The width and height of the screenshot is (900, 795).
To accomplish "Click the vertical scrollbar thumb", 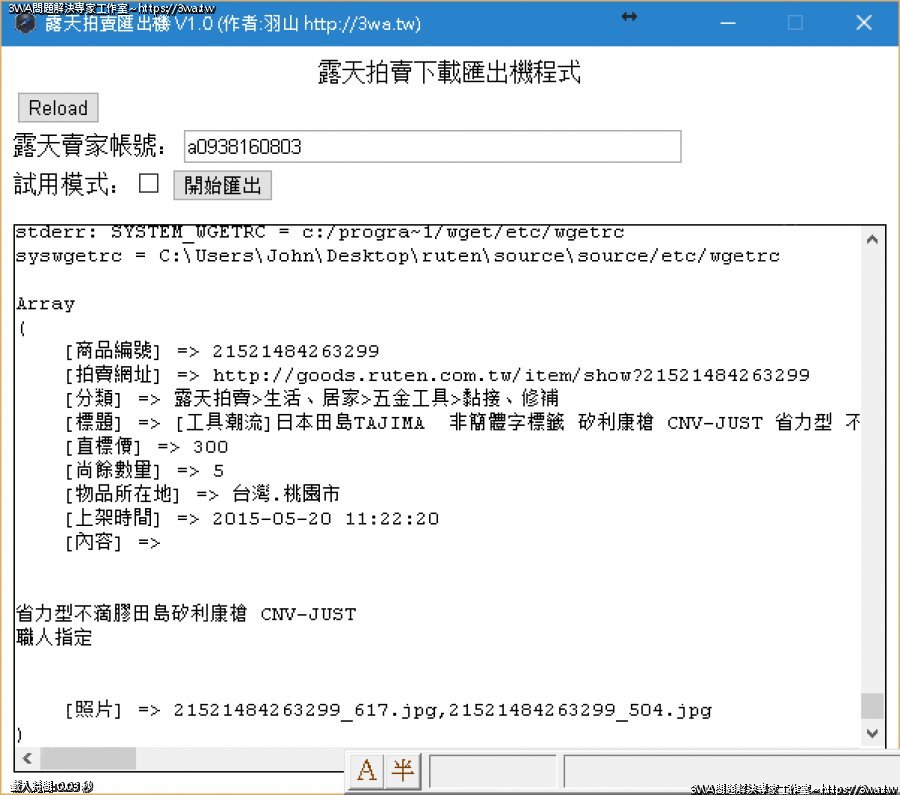I will pyautogui.click(x=872, y=705).
